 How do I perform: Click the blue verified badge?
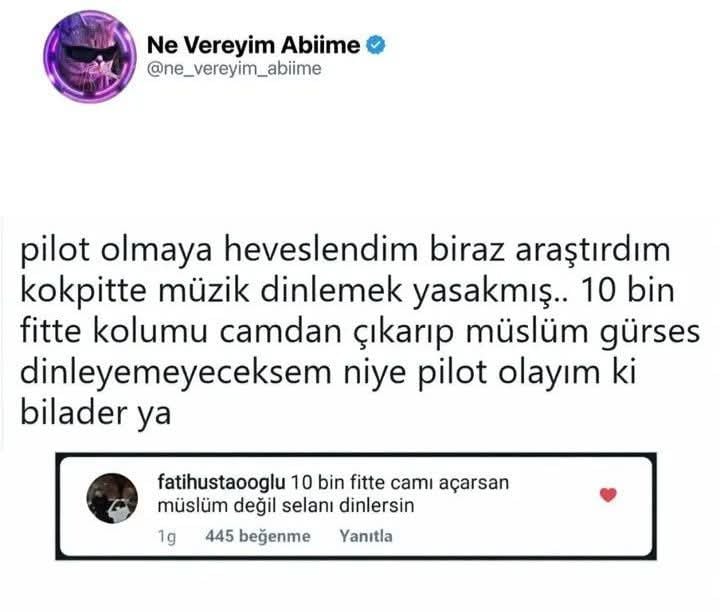point(376,45)
